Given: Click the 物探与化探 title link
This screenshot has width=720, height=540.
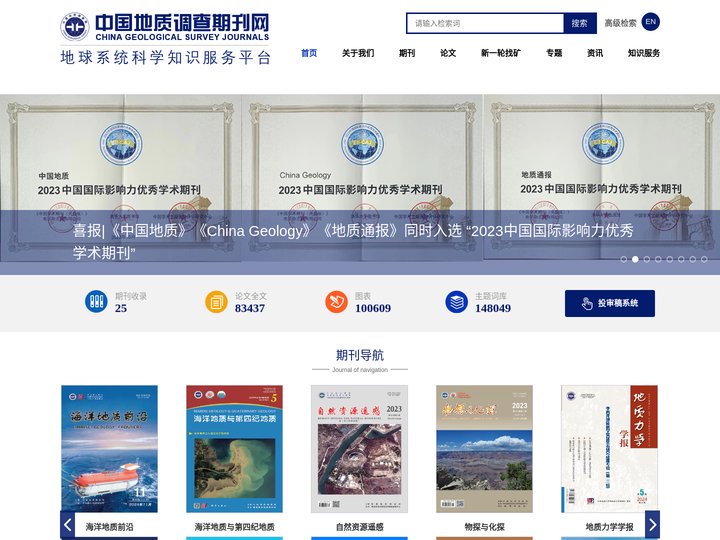Looking at the screenshot, I should click(484, 527).
